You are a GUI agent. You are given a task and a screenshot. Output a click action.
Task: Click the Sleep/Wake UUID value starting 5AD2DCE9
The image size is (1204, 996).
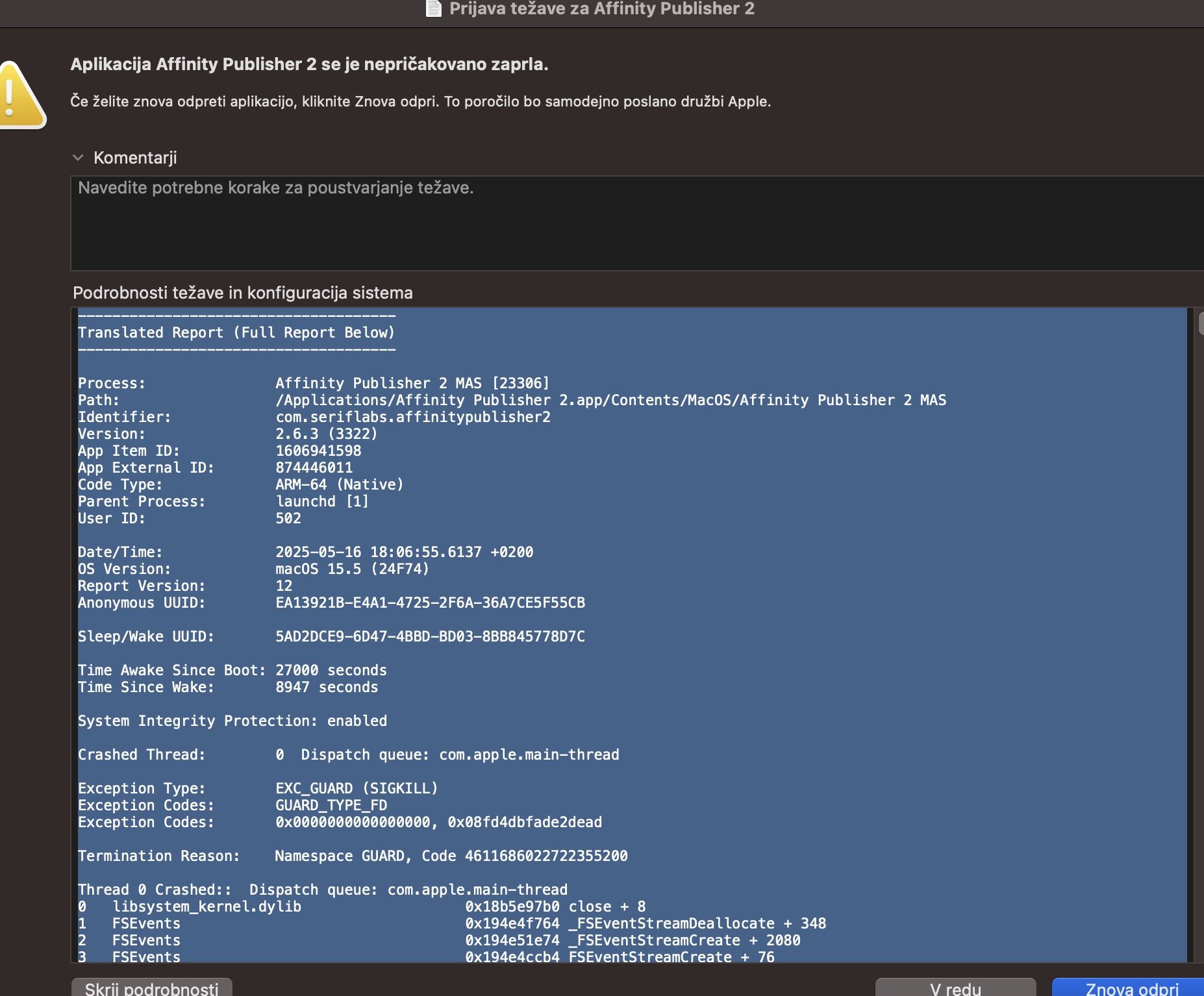click(431, 636)
